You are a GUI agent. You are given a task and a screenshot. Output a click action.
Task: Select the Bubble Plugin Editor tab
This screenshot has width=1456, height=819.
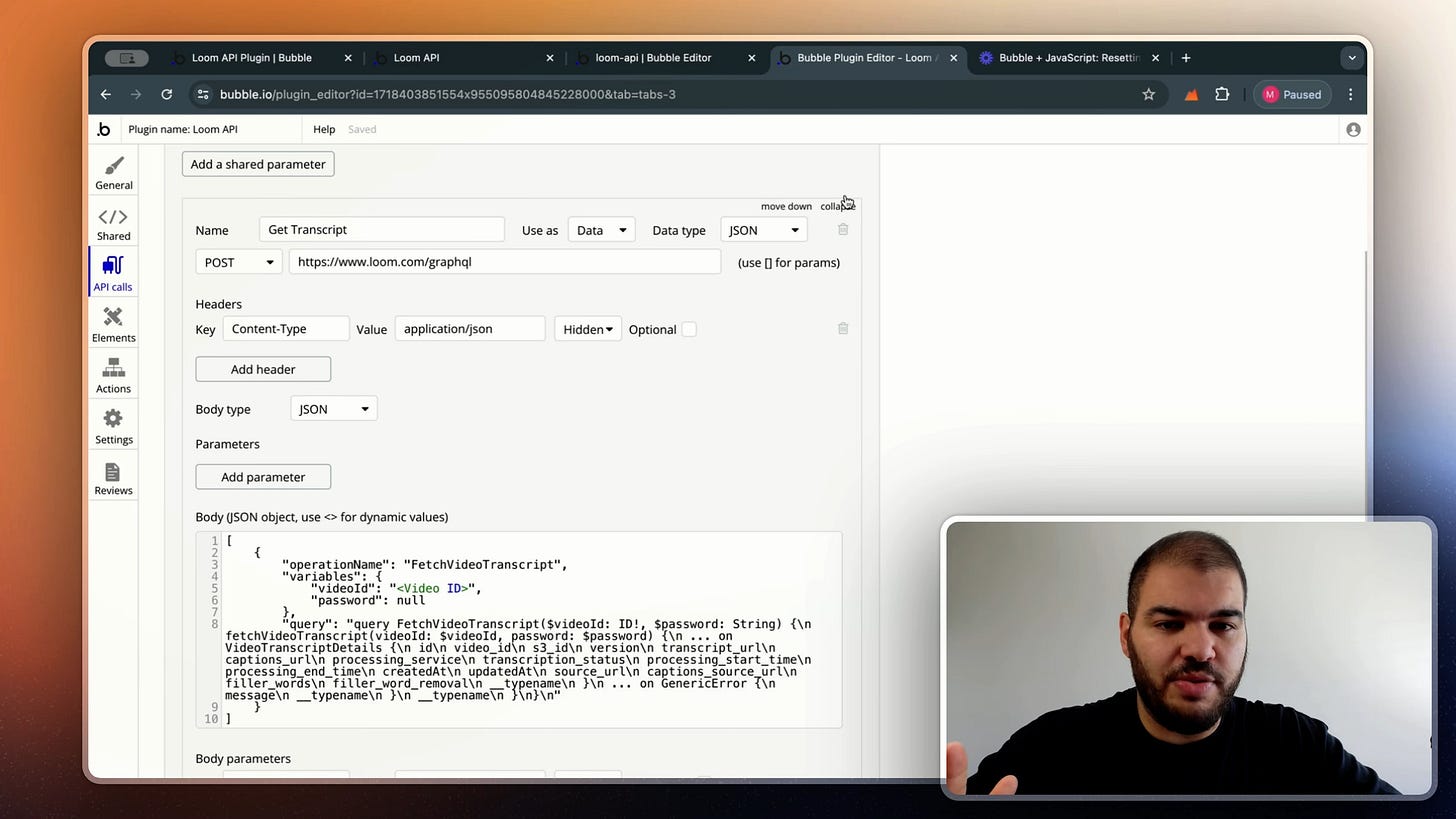point(867,58)
